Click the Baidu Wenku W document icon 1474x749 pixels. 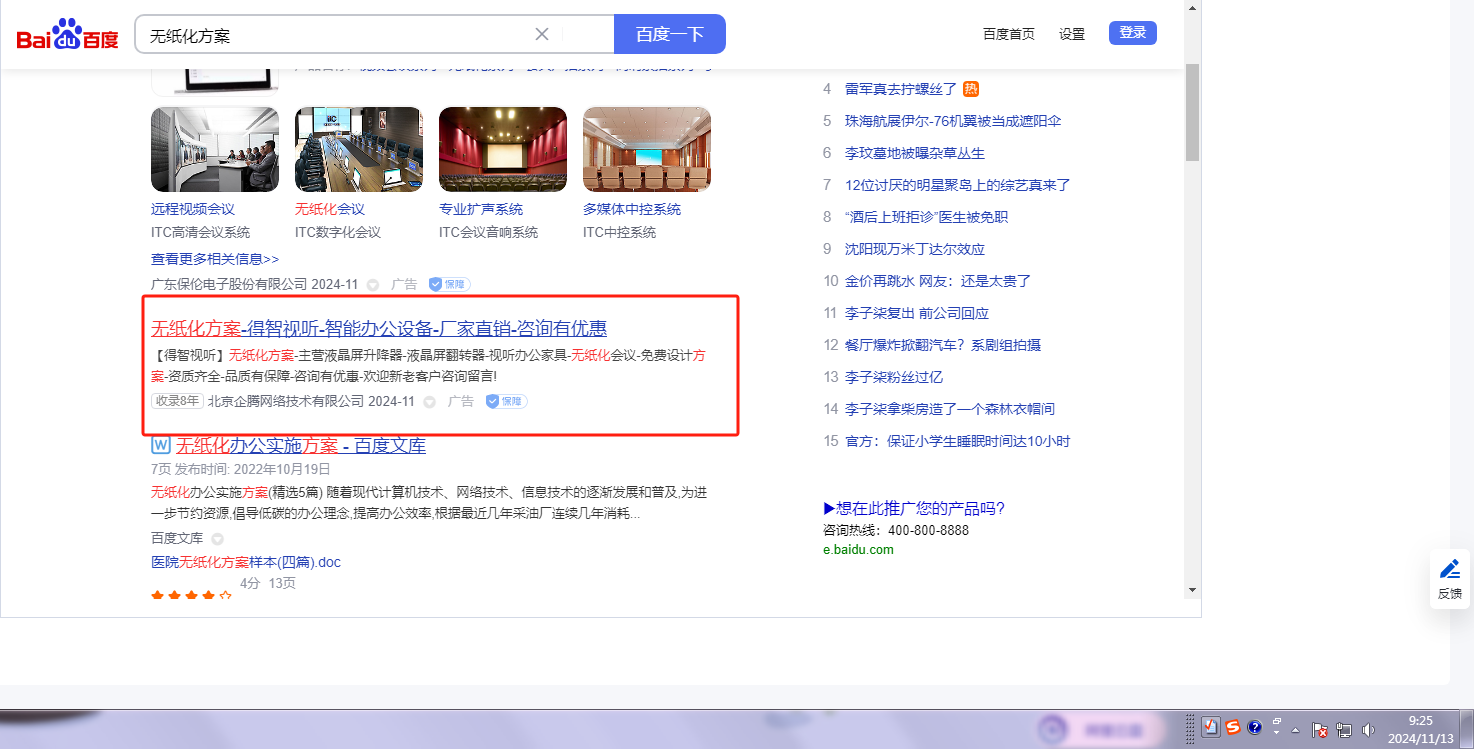click(160, 445)
